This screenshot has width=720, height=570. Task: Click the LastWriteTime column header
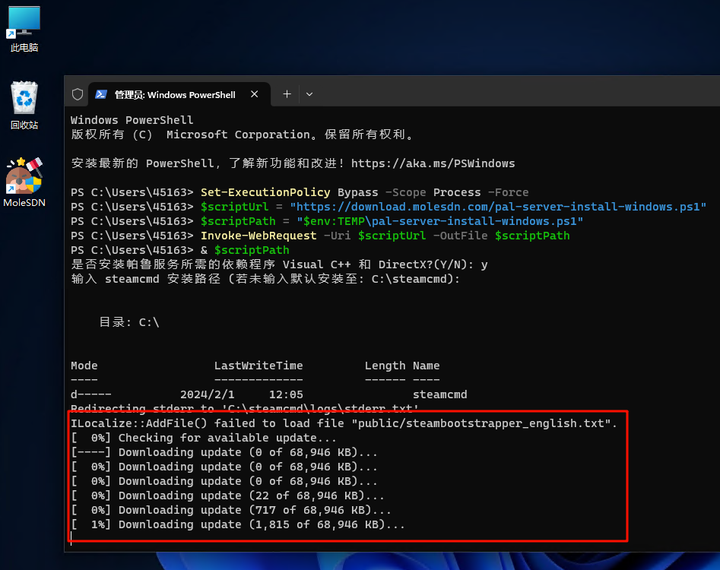tap(259, 366)
